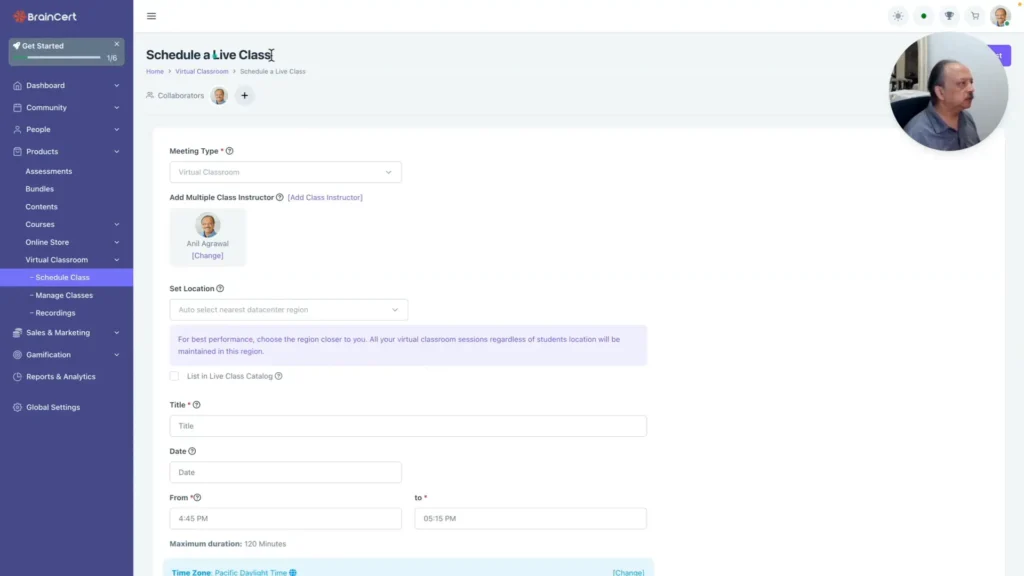This screenshot has width=1024, height=576.
Task: Click the Get Started progress bar
Action: (x=57, y=57)
